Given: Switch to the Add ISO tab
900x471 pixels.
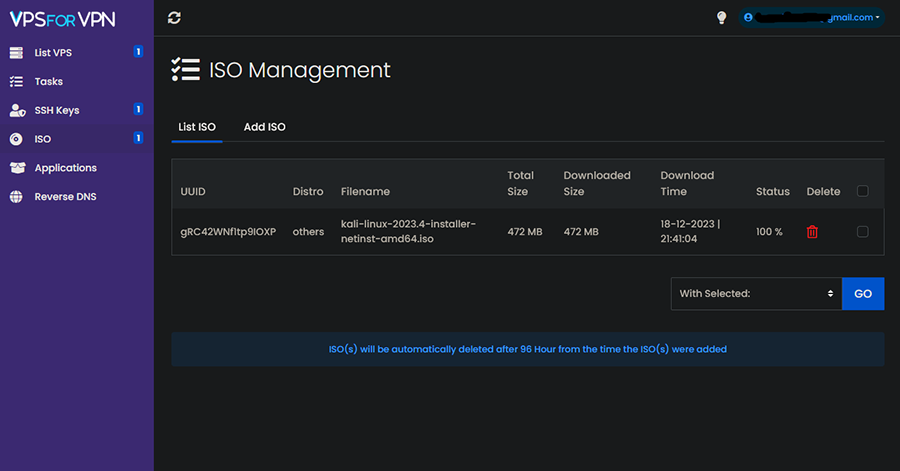Looking at the screenshot, I should pos(265,127).
